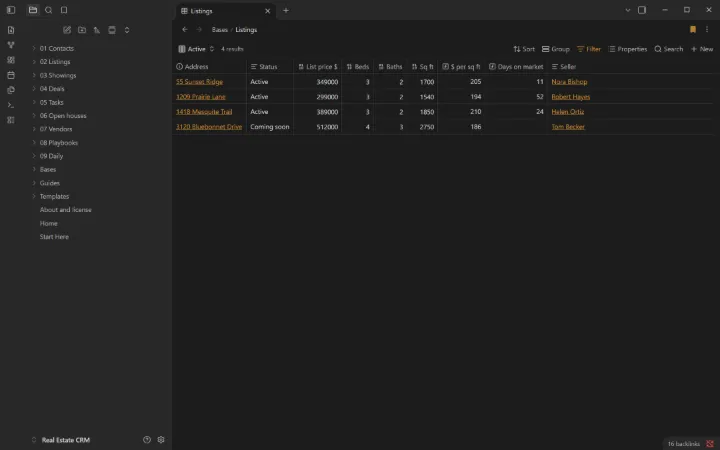
Task: Expand the 03 Showings folder
Action: click(58, 75)
